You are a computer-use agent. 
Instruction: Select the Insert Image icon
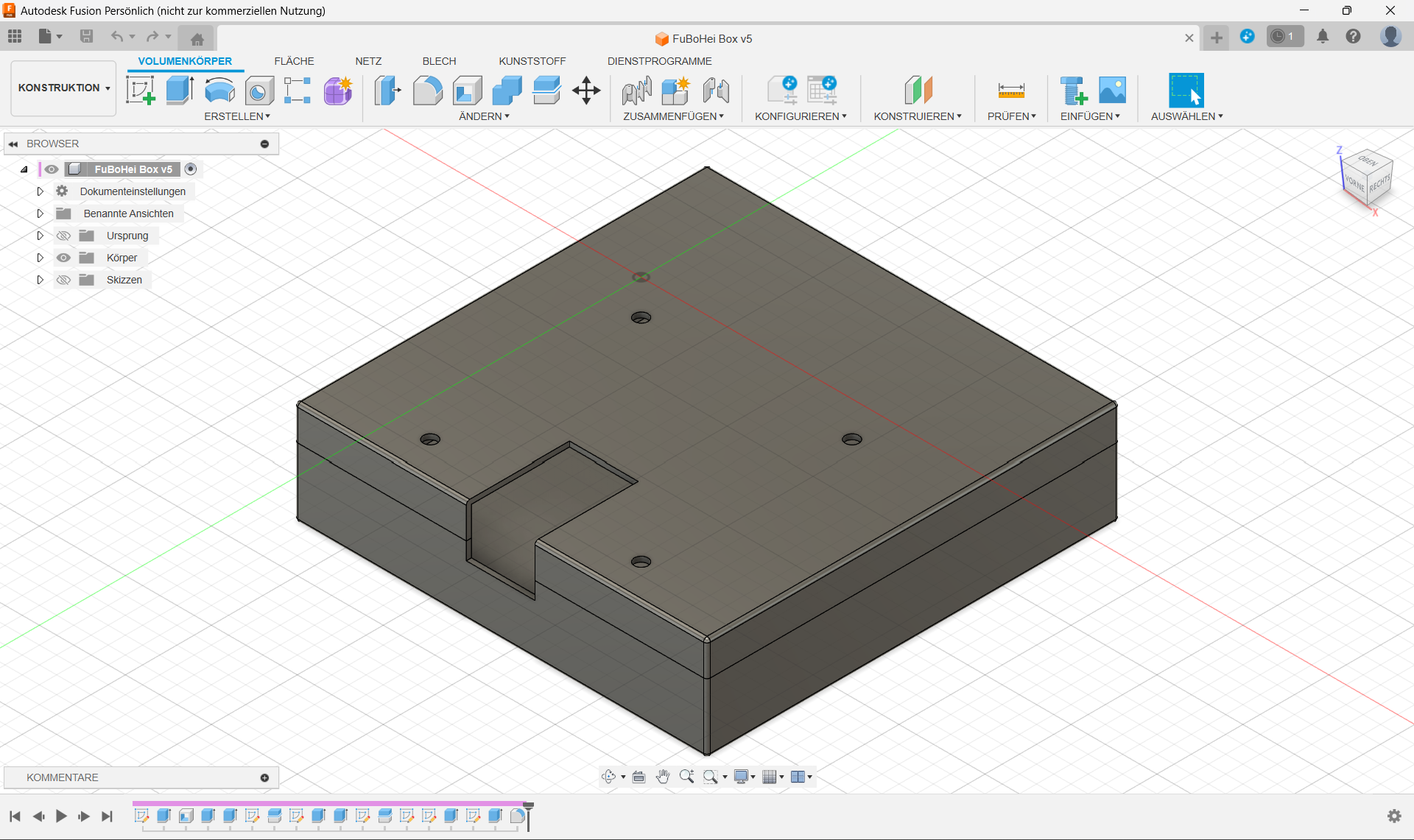click(1112, 91)
